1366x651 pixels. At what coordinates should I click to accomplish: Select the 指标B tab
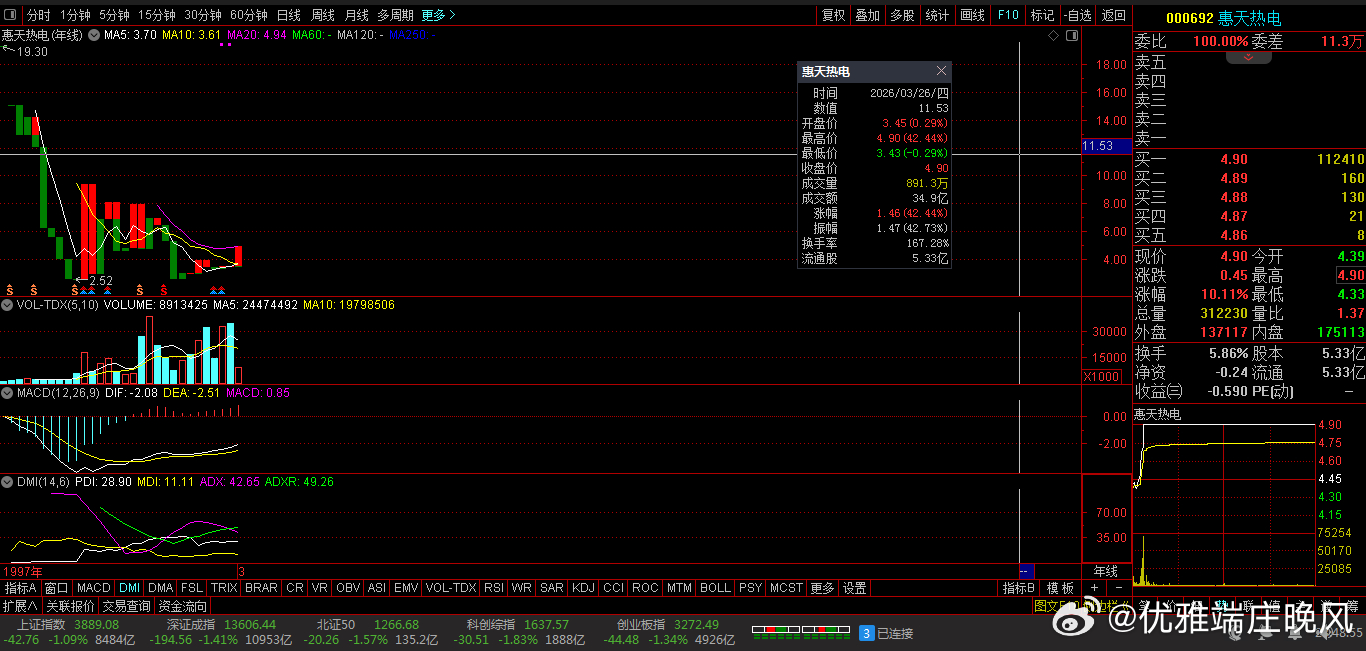1019,588
